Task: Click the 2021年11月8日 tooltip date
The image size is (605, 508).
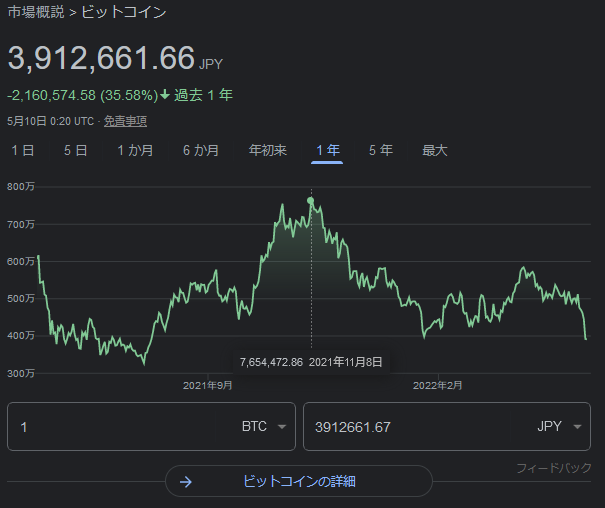Action: click(346, 362)
